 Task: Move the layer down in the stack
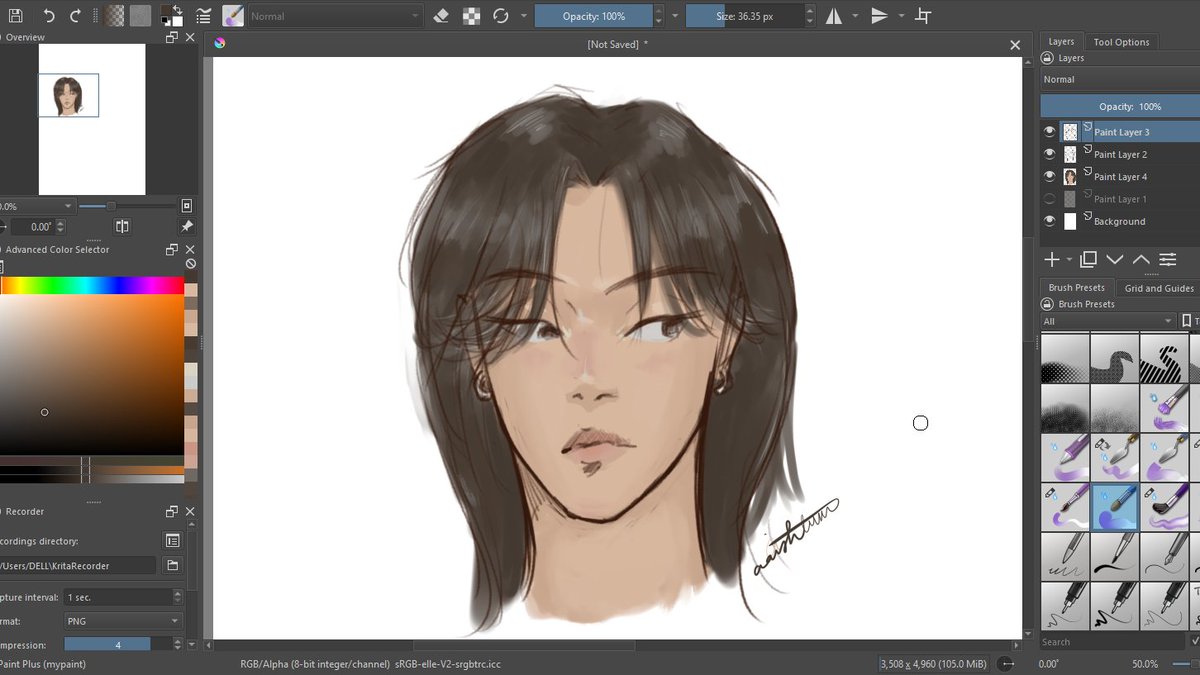click(x=1115, y=260)
